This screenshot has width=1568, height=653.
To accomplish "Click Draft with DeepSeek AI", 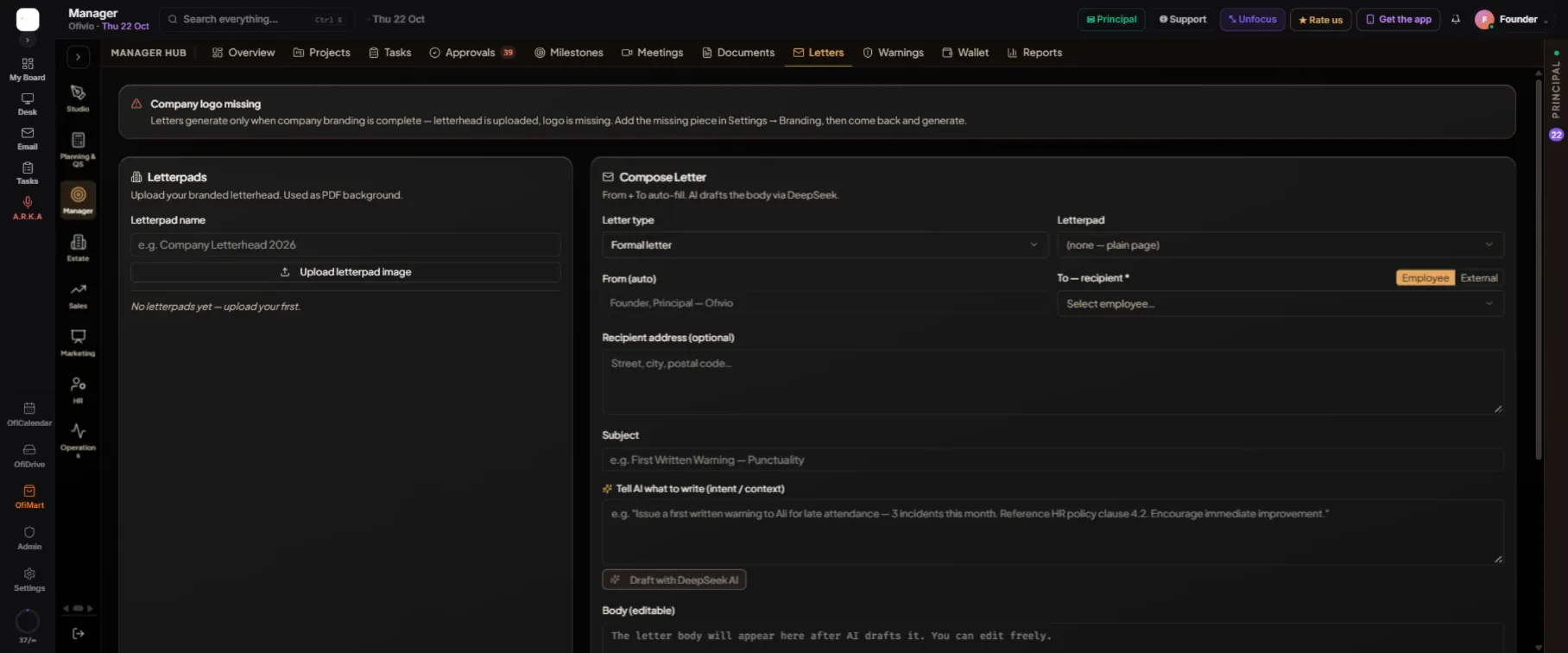I will coord(674,580).
